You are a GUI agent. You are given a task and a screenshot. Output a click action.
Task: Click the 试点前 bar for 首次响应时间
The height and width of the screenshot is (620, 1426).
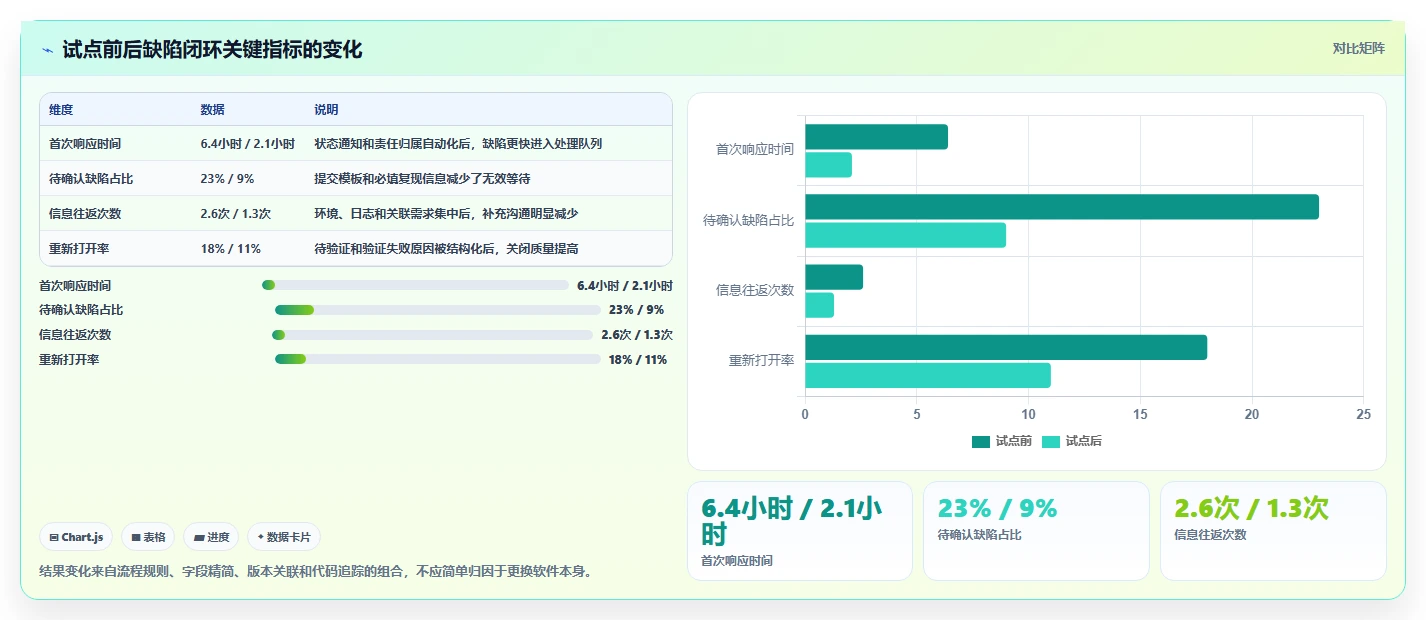click(x=876, y=137)
